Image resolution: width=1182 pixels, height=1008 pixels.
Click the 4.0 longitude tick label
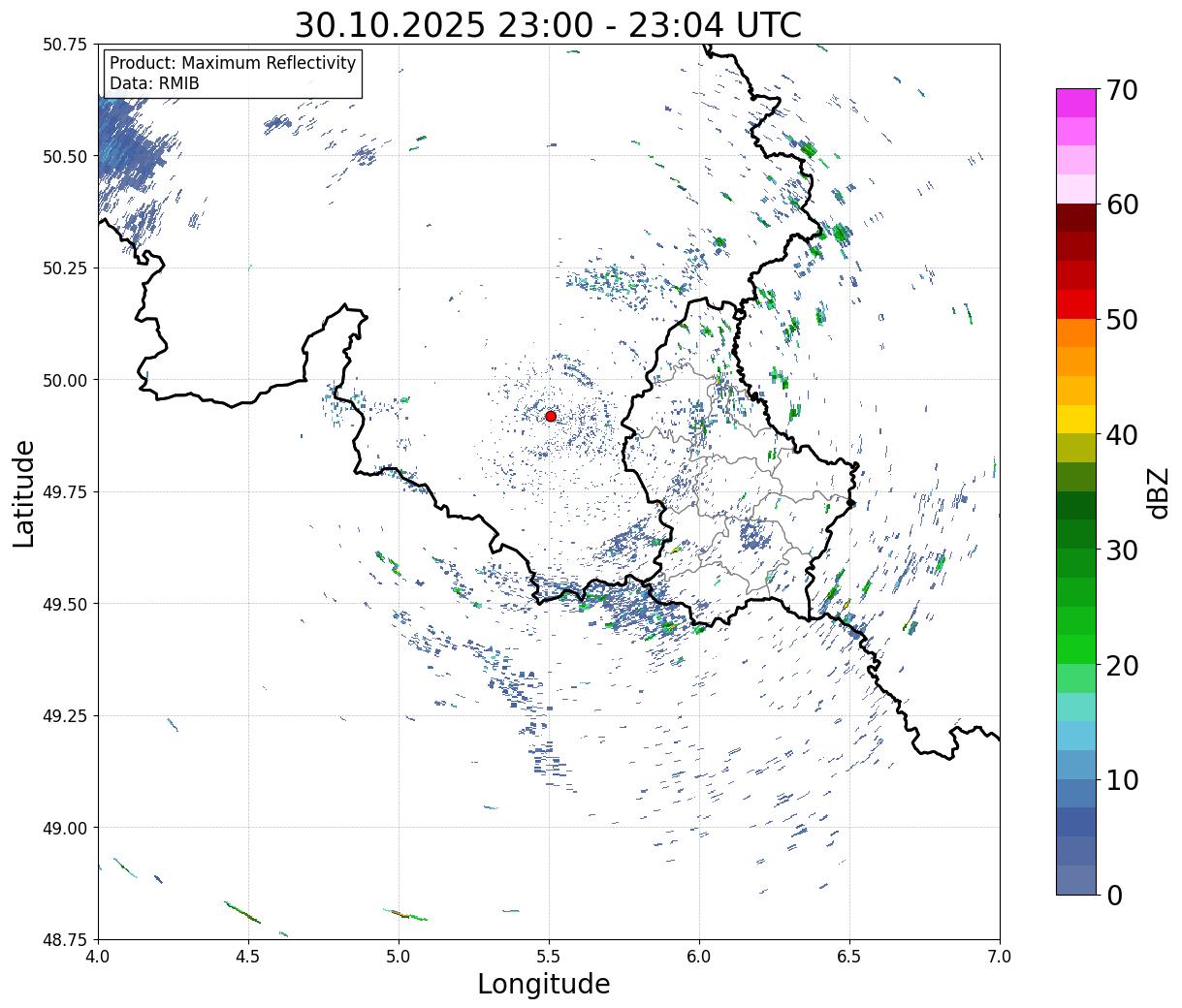pyautogui.click(x=98, y=957)
